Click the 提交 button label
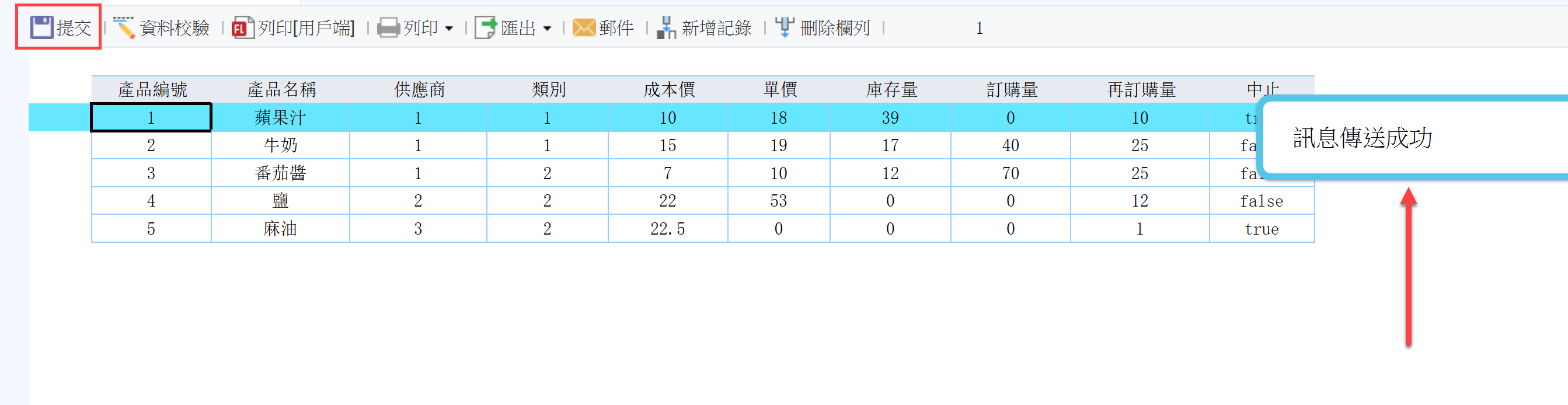This screenshot has width=1568, height=405. tap(74, 28)
